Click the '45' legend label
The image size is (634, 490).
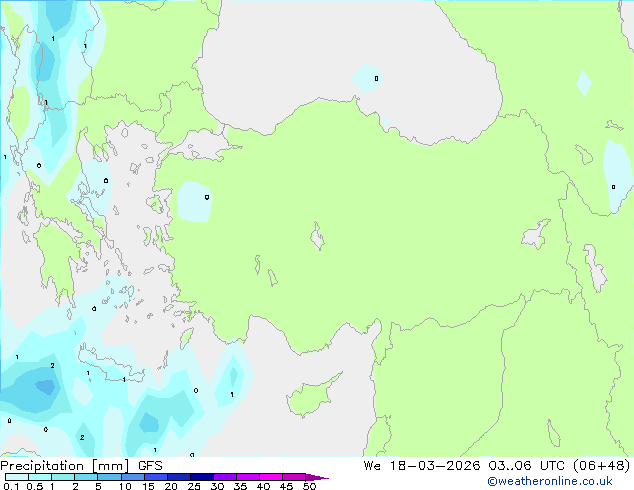click(x=286, y=486)
